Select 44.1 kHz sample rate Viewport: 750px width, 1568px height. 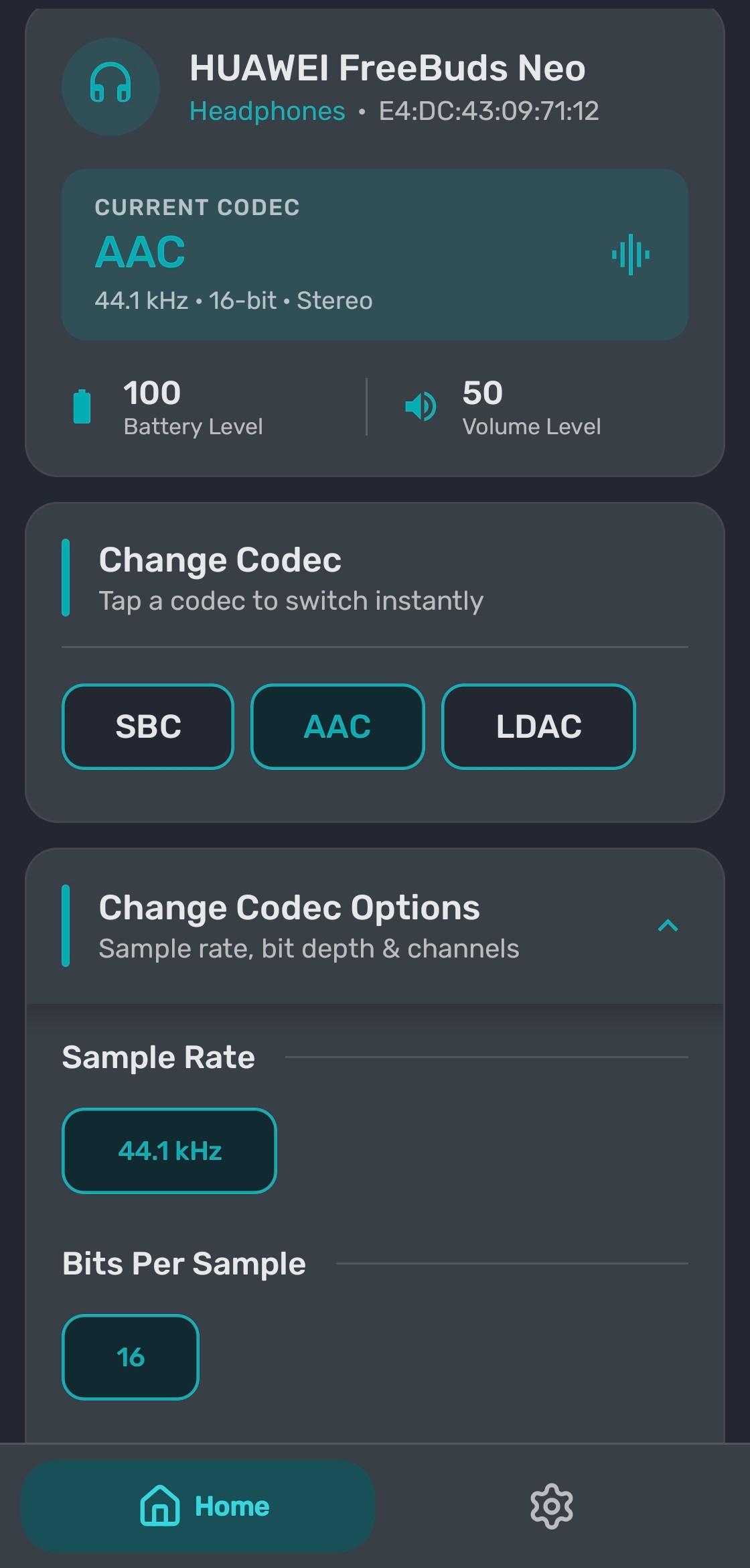(x=169, y=1151)
